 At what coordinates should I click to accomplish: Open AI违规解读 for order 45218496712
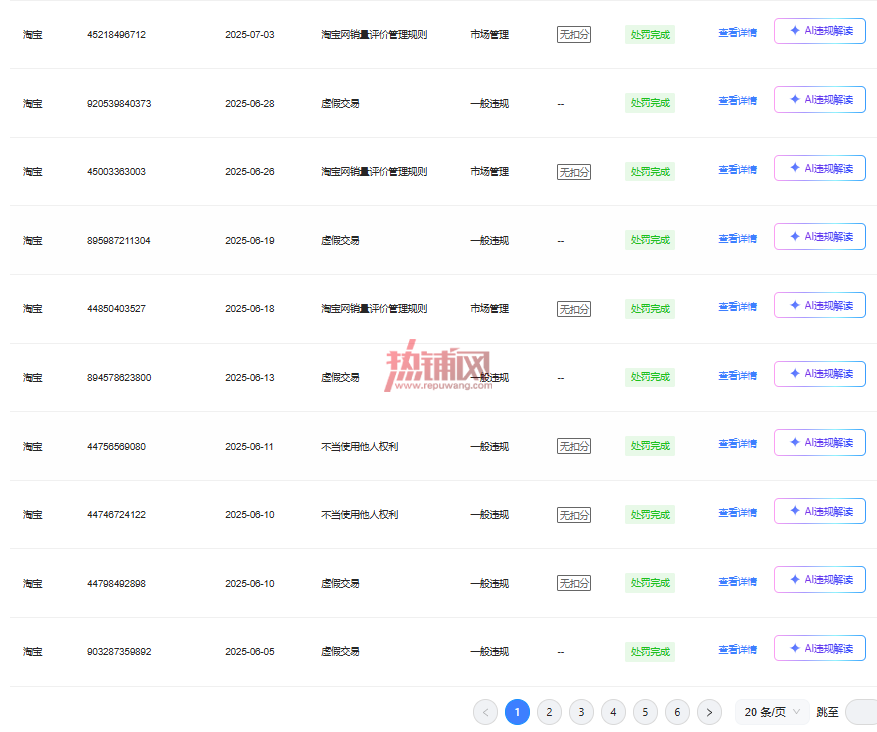click(x=820, y=31)
